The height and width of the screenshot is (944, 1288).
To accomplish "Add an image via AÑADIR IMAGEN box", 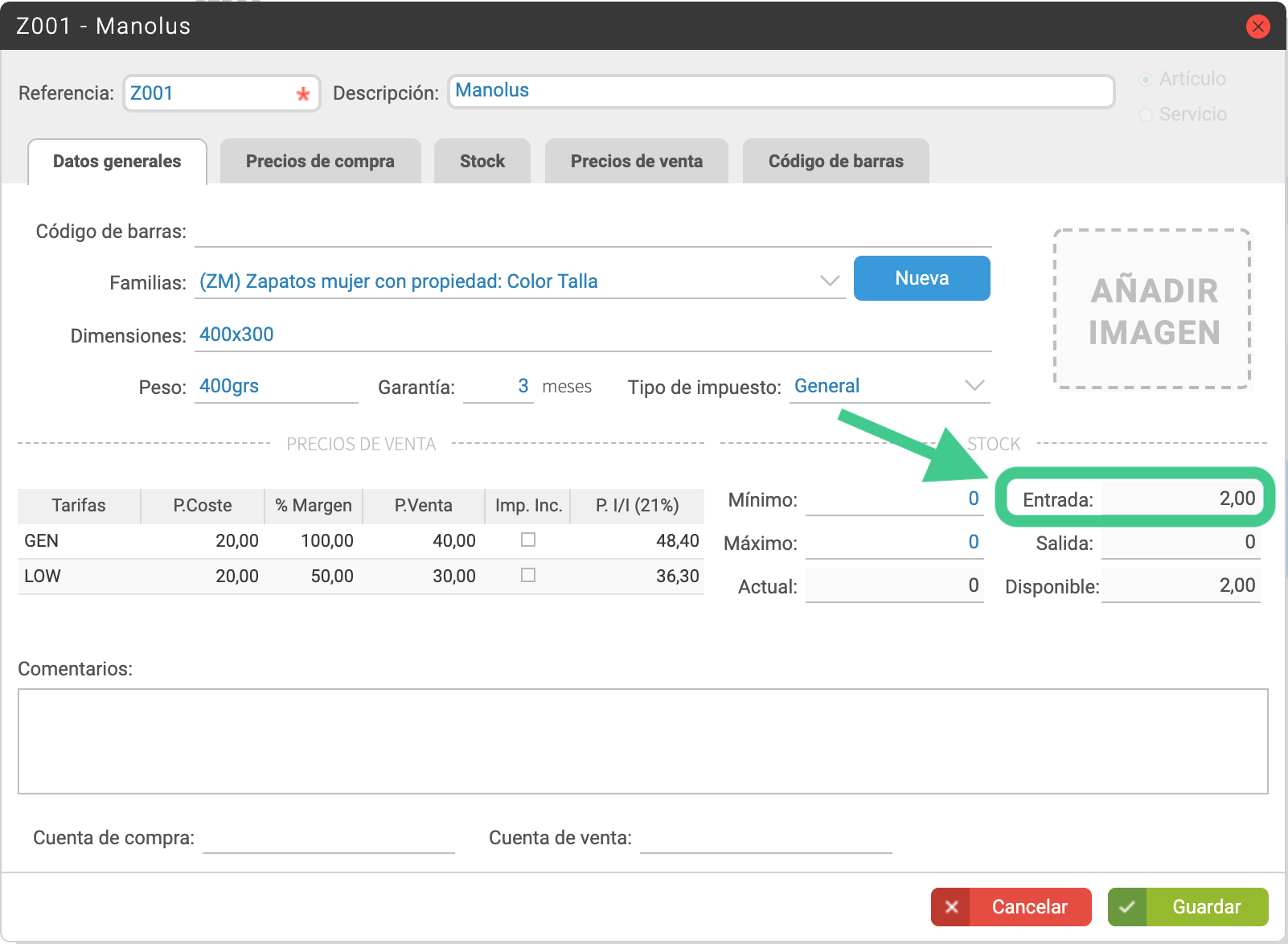I will click(x=1153, y=310).
